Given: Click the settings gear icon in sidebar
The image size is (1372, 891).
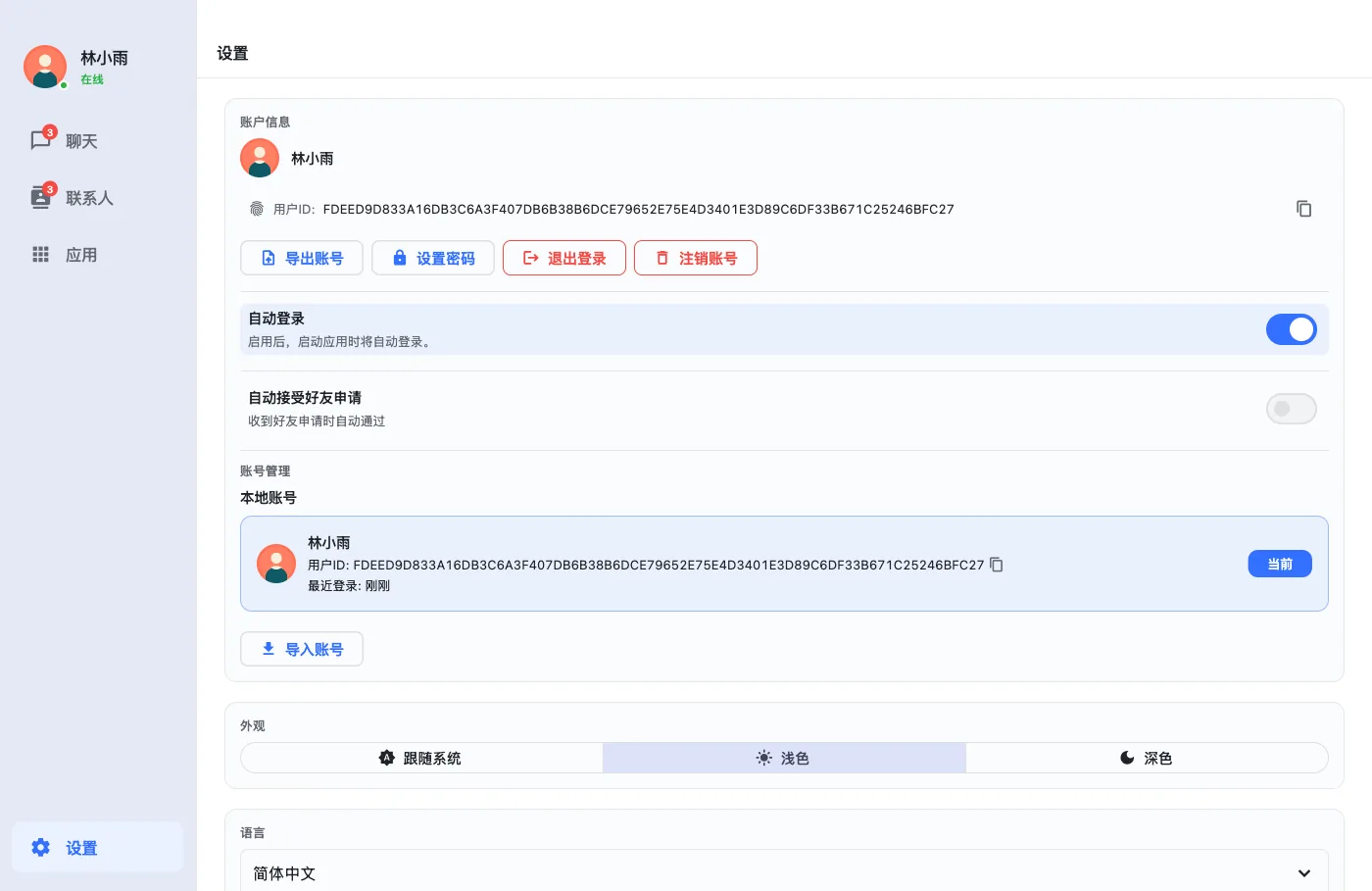Looking at the screenshot, I should coord(41,847).
